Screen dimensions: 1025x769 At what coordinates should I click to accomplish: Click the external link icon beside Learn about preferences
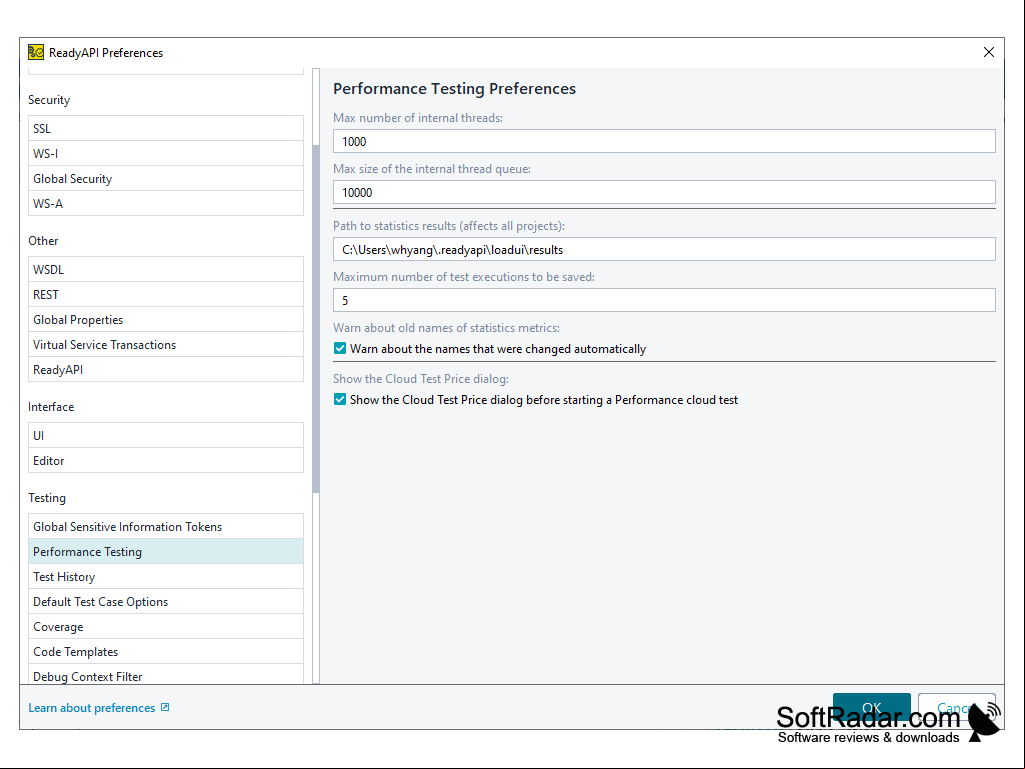165,707
